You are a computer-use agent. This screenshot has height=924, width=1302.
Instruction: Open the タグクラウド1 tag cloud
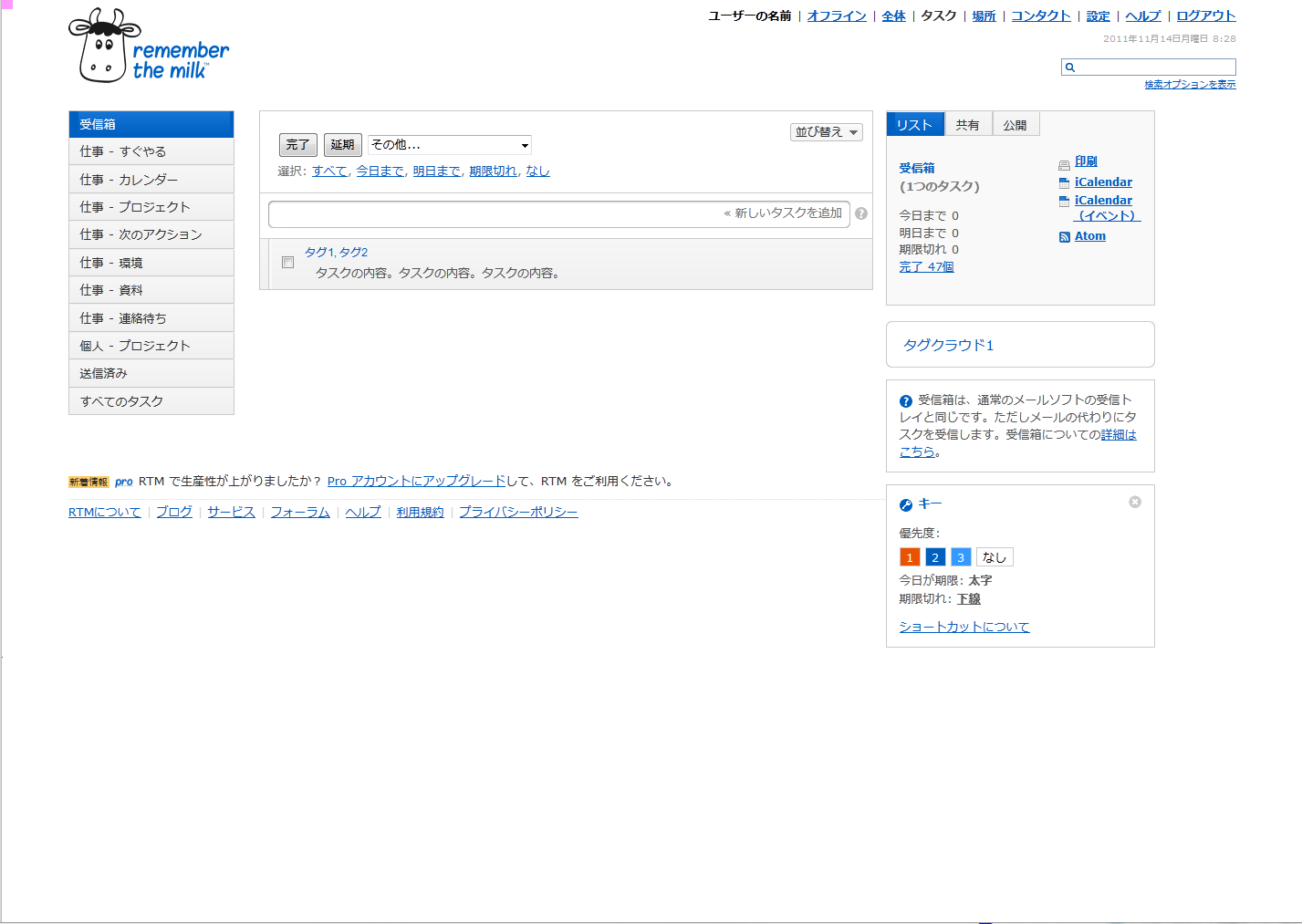949,345
